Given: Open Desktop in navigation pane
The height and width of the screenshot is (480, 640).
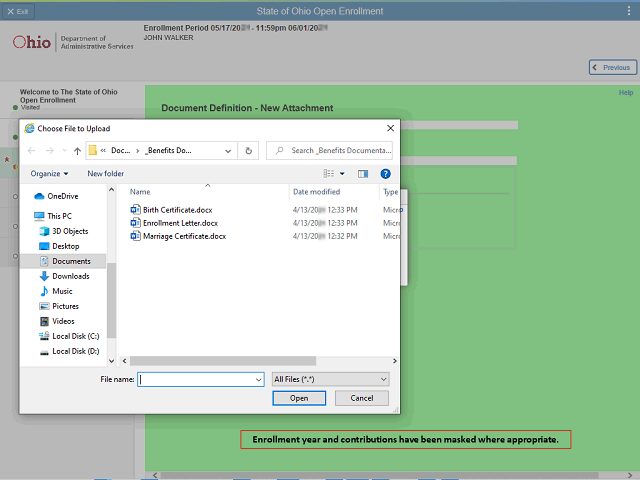Looking at the screenshot, I should coord(59,246).
